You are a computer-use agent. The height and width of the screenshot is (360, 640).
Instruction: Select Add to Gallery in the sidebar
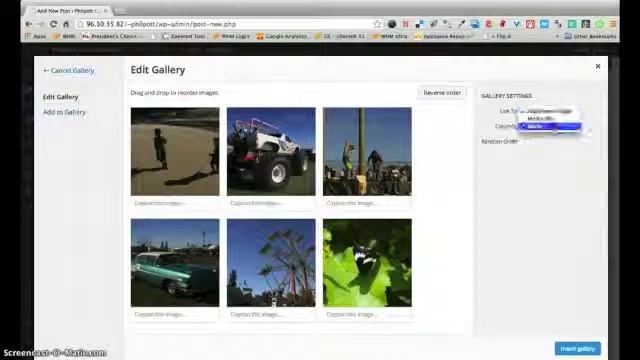[x=64, y=112]
